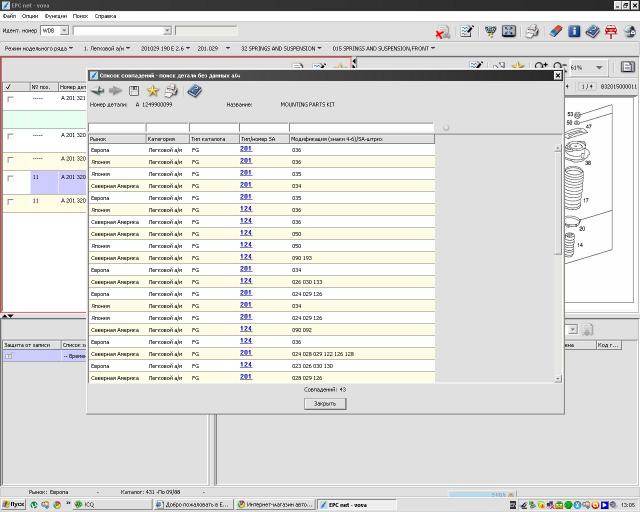640x512 pixels.
Task: Click the red X delete icon in main toolbar
Action: pos(442,32)
